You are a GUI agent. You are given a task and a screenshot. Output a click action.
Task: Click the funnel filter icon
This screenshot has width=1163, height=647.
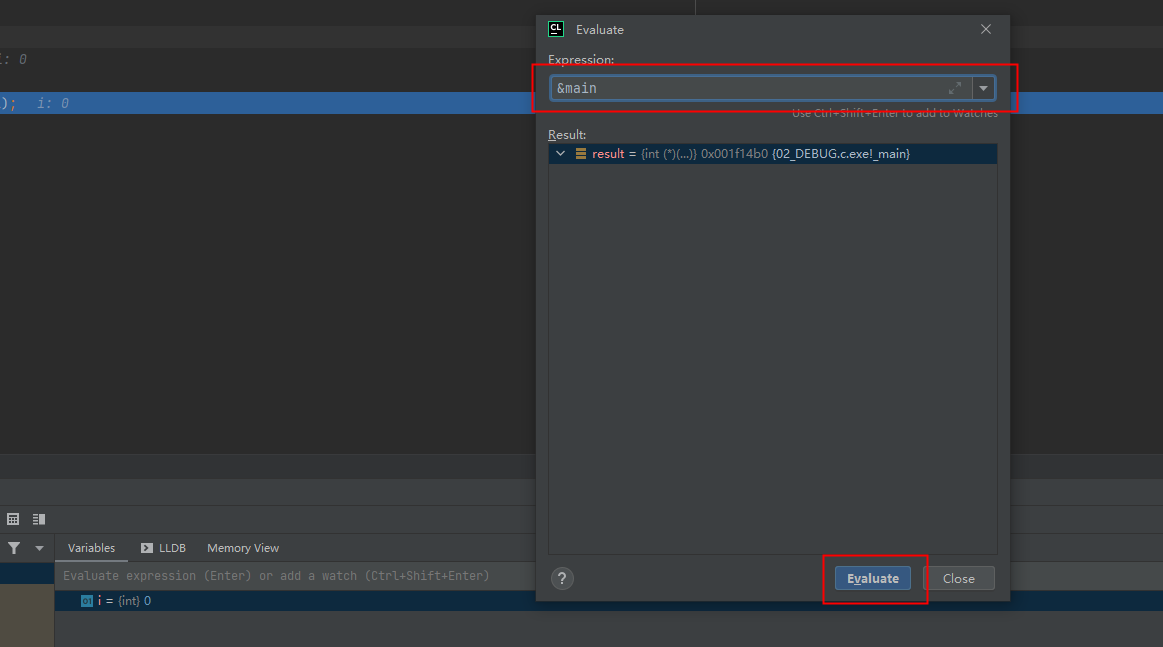(14, 548)
